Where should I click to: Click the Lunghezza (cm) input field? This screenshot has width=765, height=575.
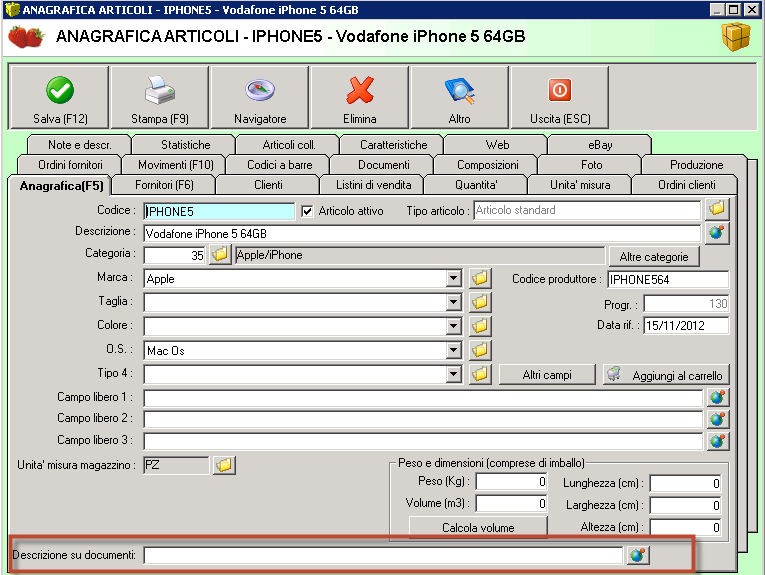[685, 483]
